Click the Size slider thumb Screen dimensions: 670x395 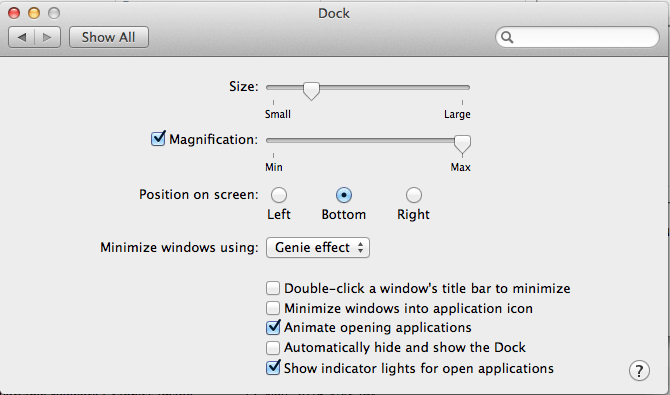tap(311, 91)
